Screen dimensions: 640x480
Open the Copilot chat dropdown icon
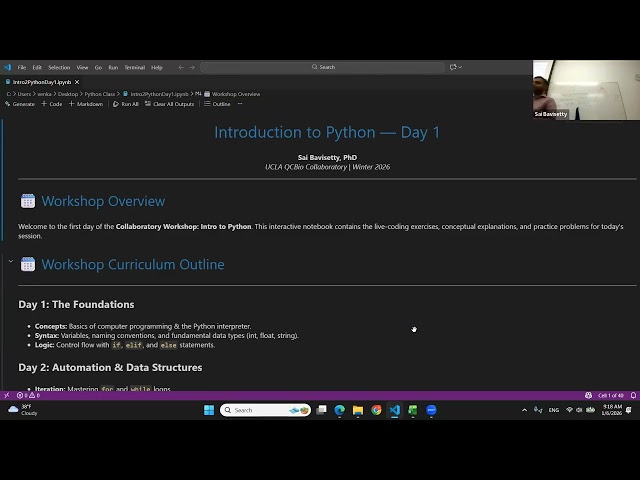(456, 67)
